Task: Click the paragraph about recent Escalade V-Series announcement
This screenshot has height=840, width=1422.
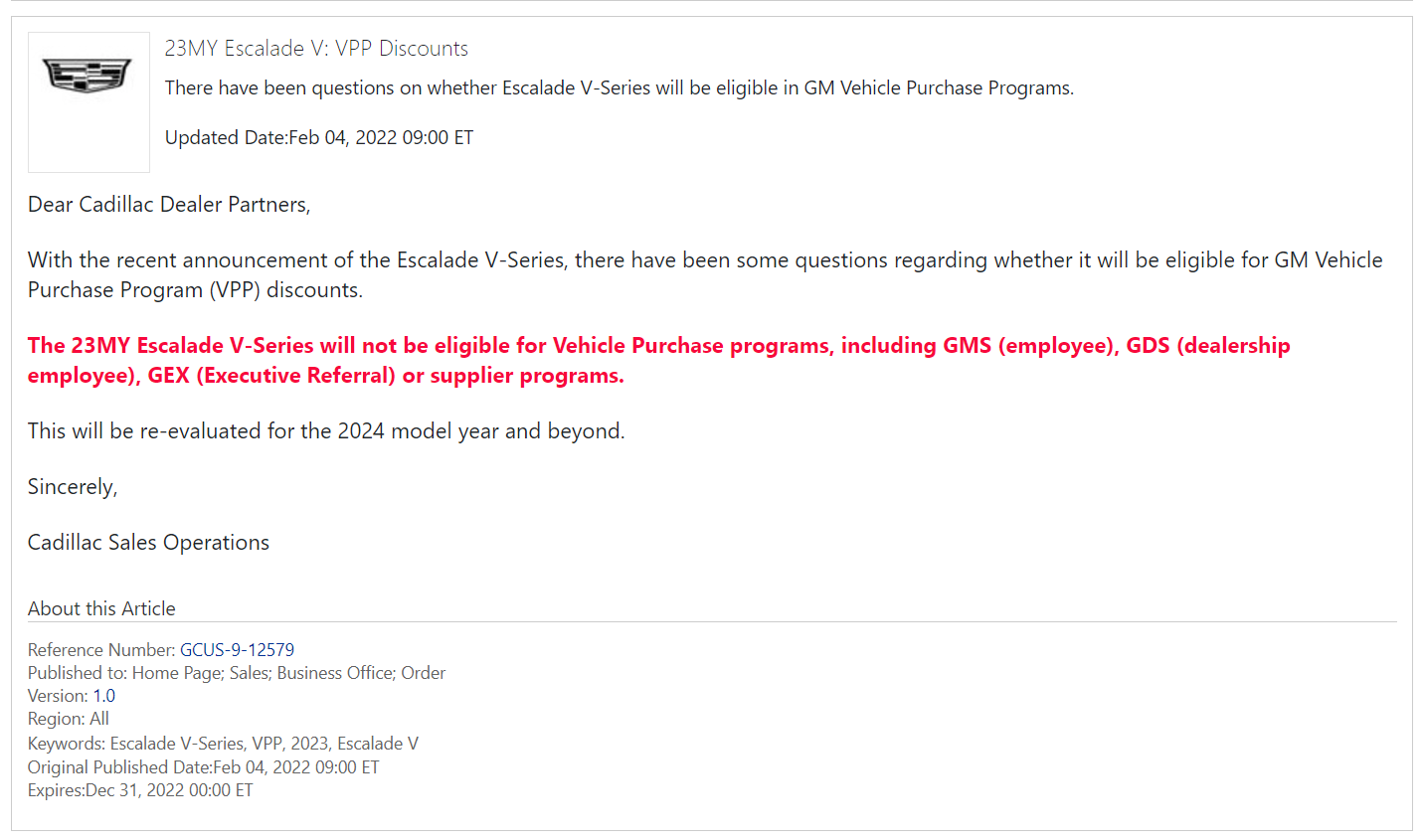Action: coord(705,274)
